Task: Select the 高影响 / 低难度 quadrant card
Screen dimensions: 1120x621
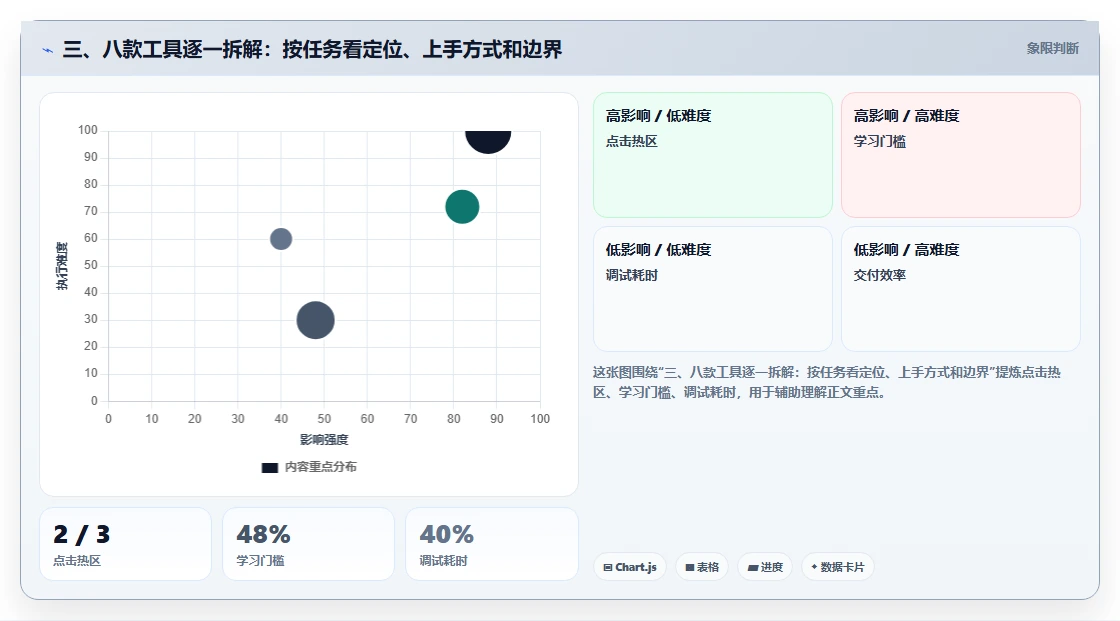Action: pos(713,154)
